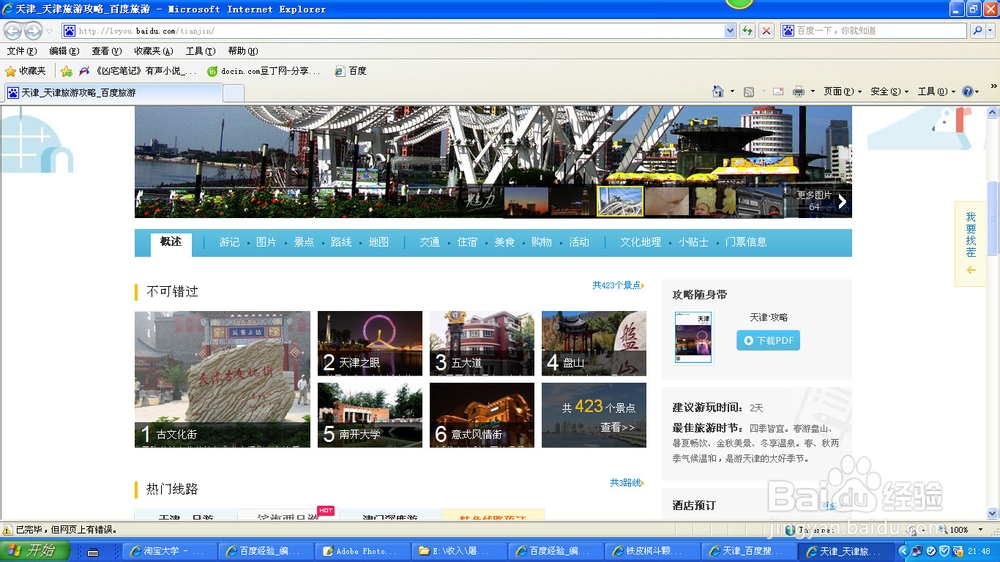1000x562 pixels.
Task: Click the 天津攻略 guide cover thumbnail
Action: point(693,337)
